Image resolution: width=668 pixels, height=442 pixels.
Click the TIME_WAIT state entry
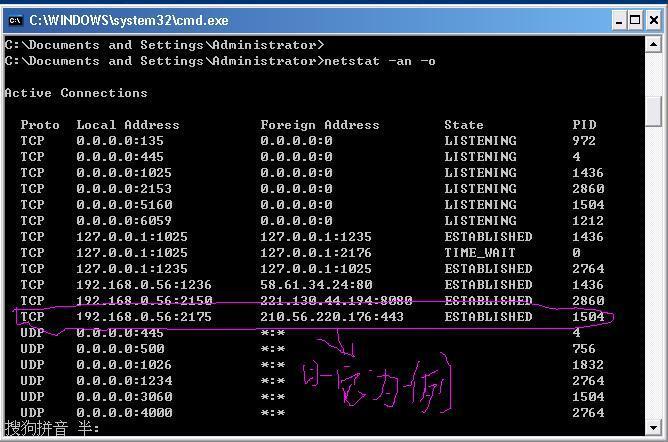480,253
